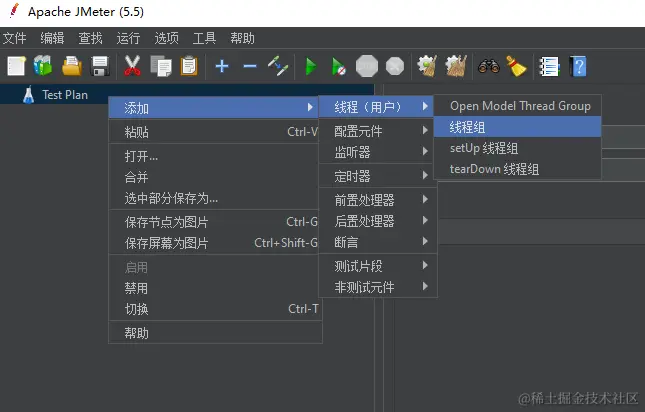
Task: Click the gray Shutdown icon
Action: (x=395, y=66)
